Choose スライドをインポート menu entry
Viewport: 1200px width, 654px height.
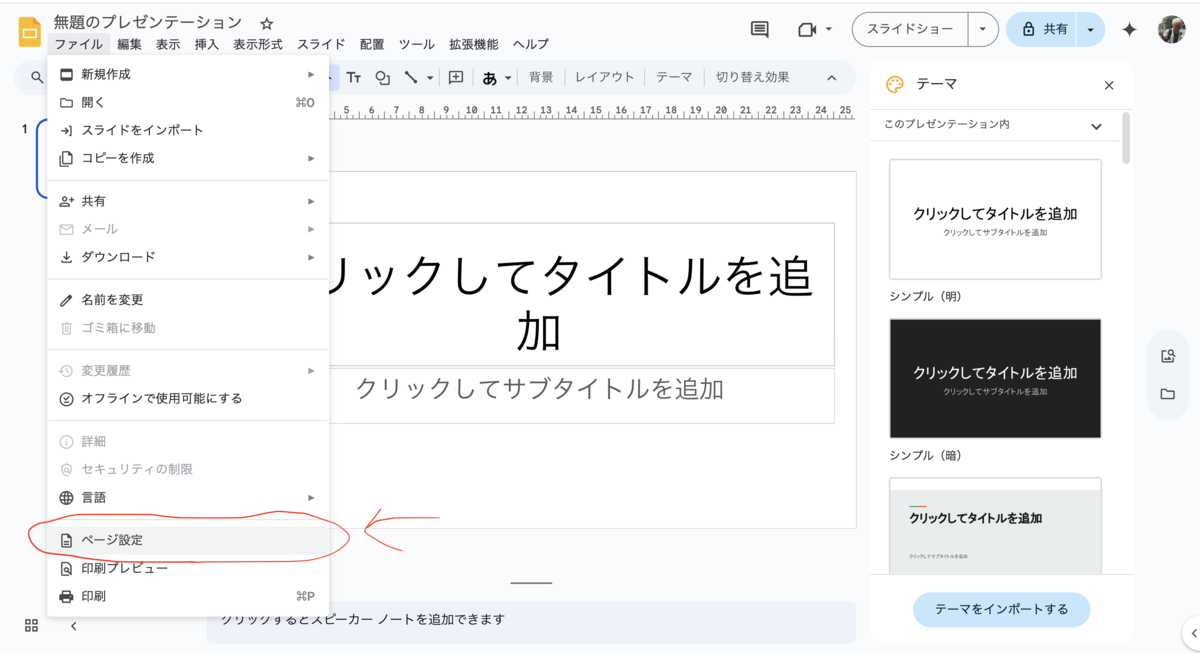[188, 130]
